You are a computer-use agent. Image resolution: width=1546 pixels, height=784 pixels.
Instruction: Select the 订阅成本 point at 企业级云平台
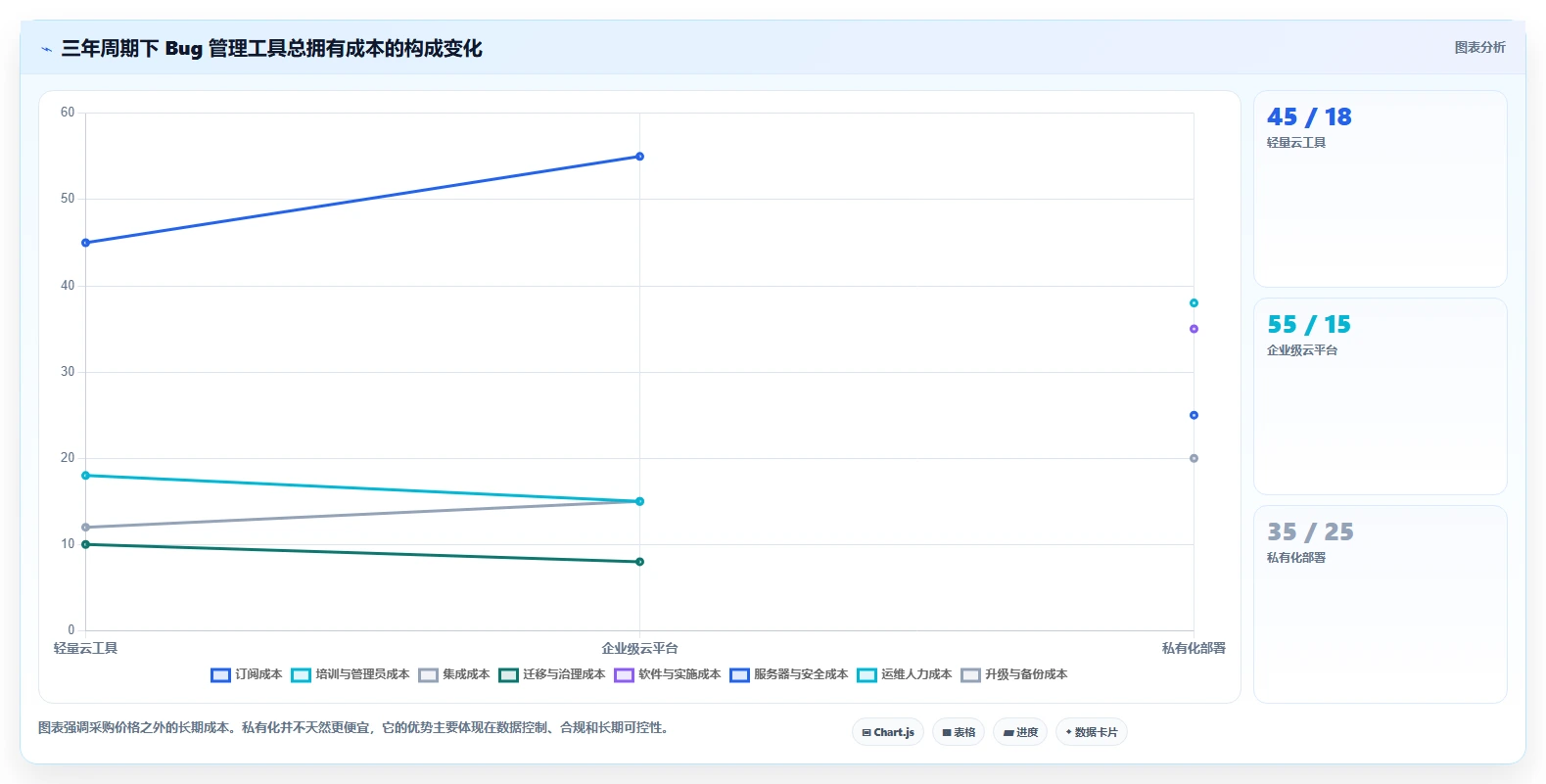tap(639, 157)
